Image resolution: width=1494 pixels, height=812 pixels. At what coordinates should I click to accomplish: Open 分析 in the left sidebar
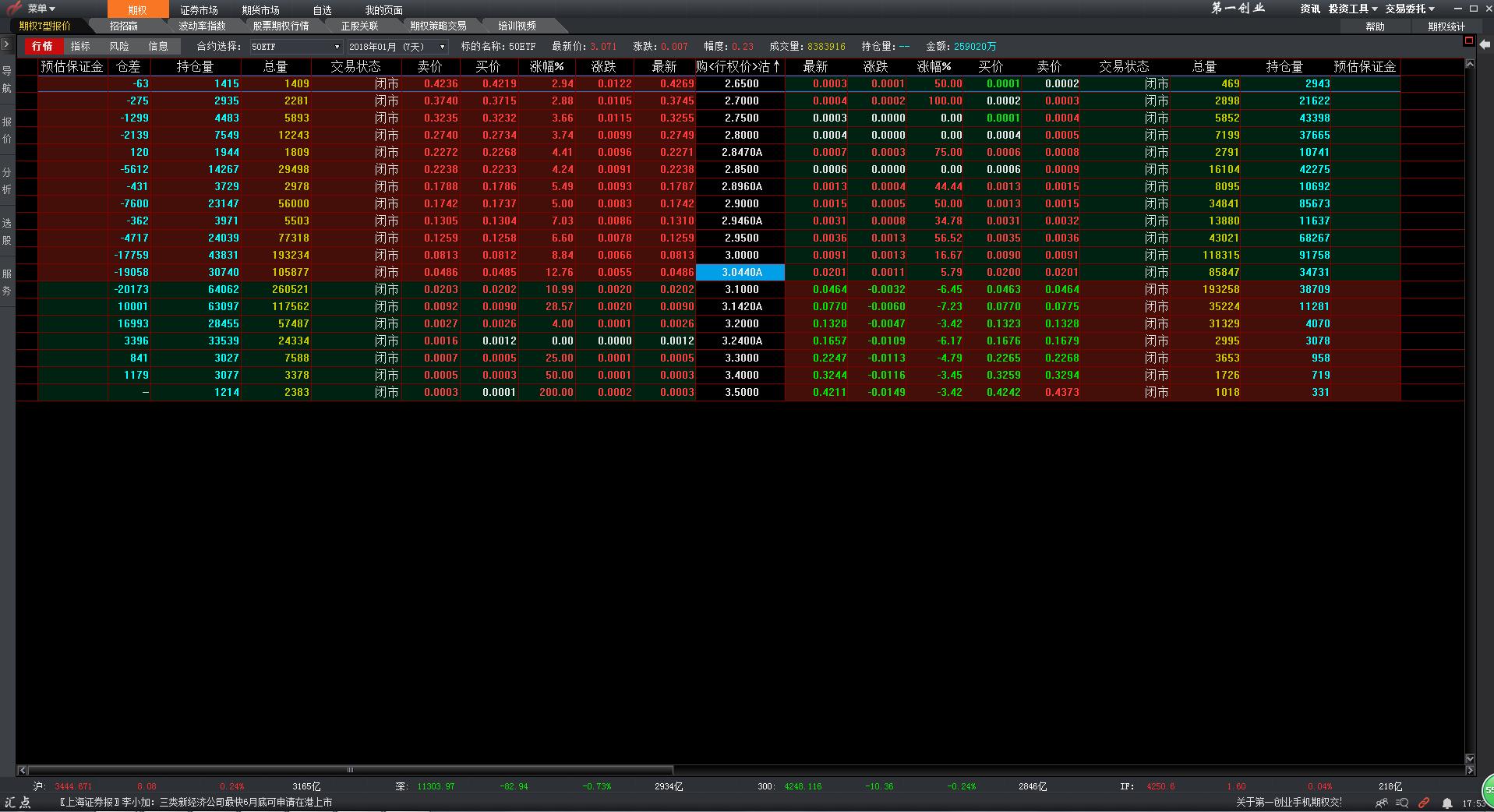click(7, 181)
